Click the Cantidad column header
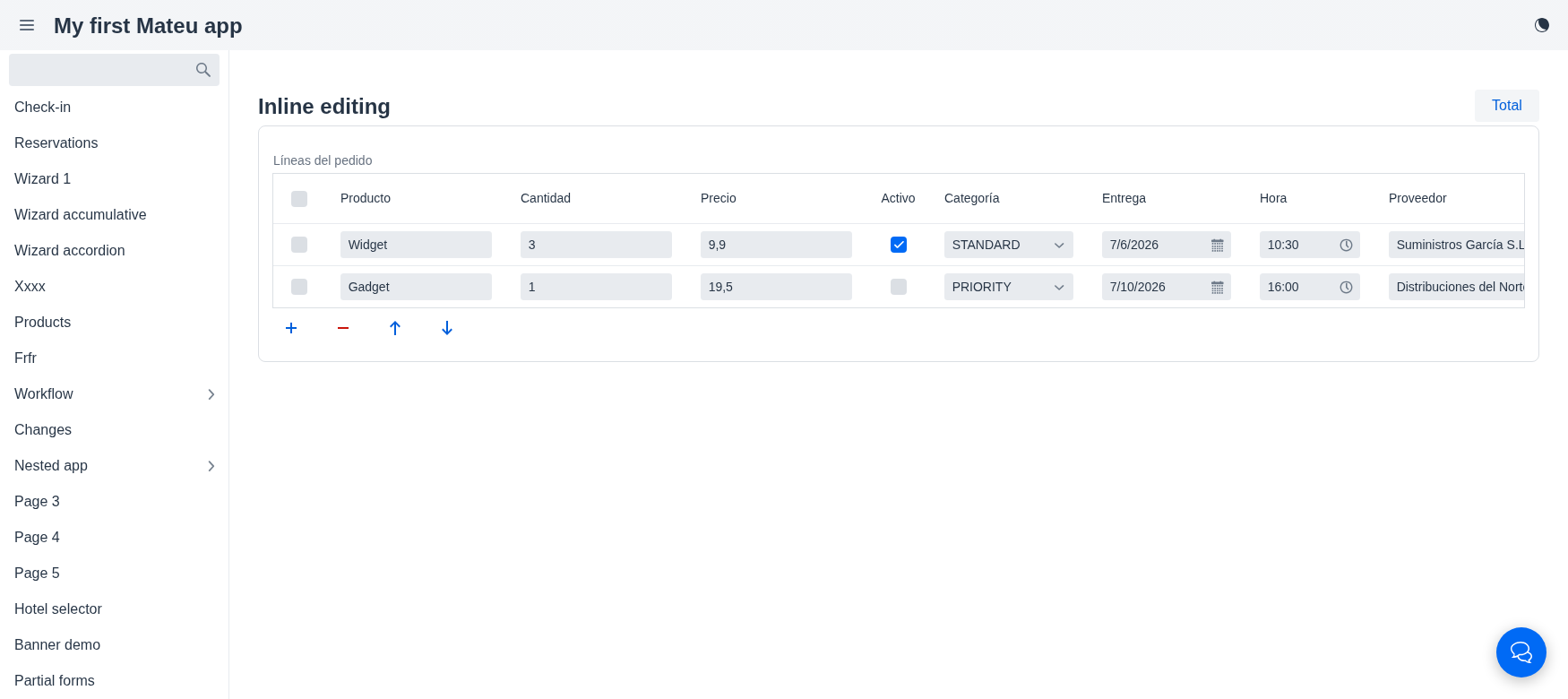This screenshot has height=699, width=1568. coord(546,198)
